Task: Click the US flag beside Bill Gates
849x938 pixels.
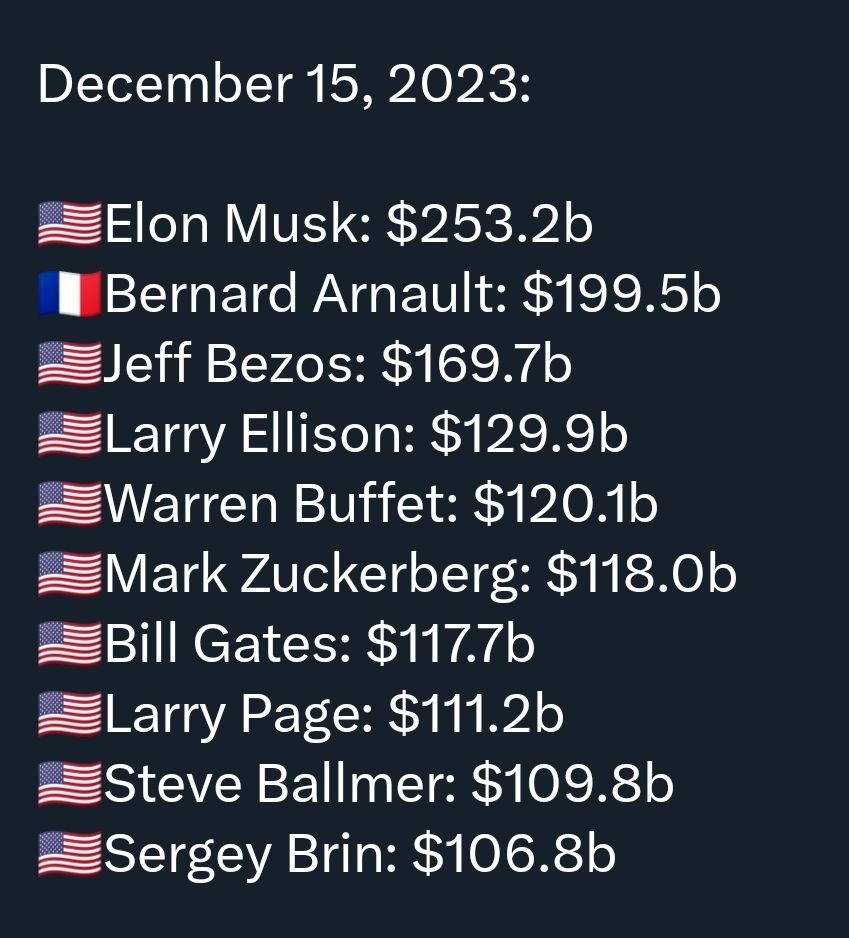Action: pyautogui.click(x=69, y=644)
